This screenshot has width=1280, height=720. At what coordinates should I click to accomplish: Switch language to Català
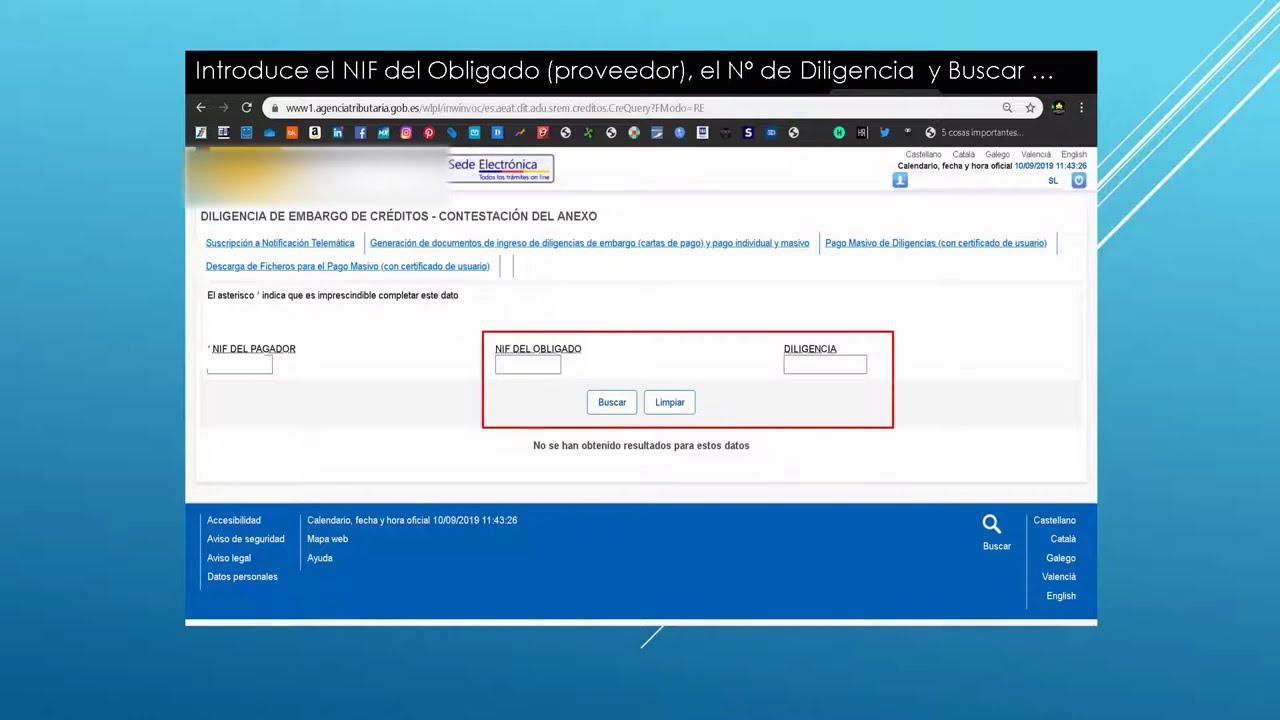tap(964, 154)
